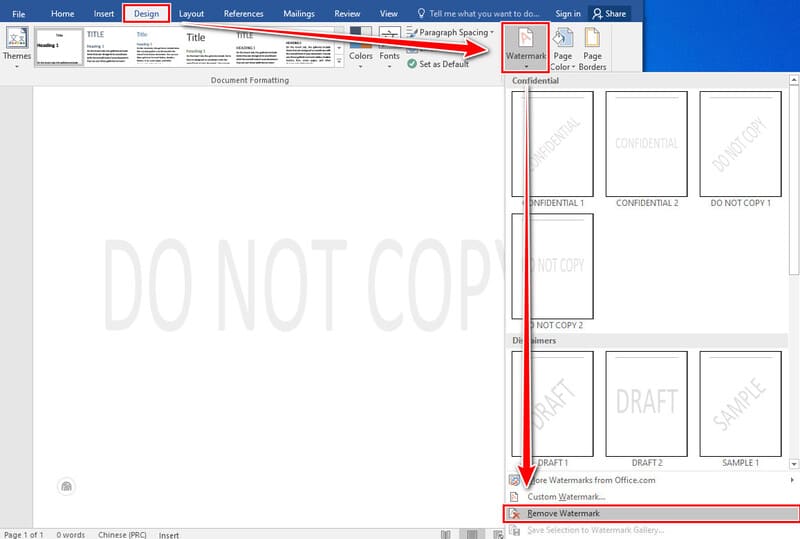Choose CONFIDENTIAL 1 watermark thumbnail

coord(553,143)
